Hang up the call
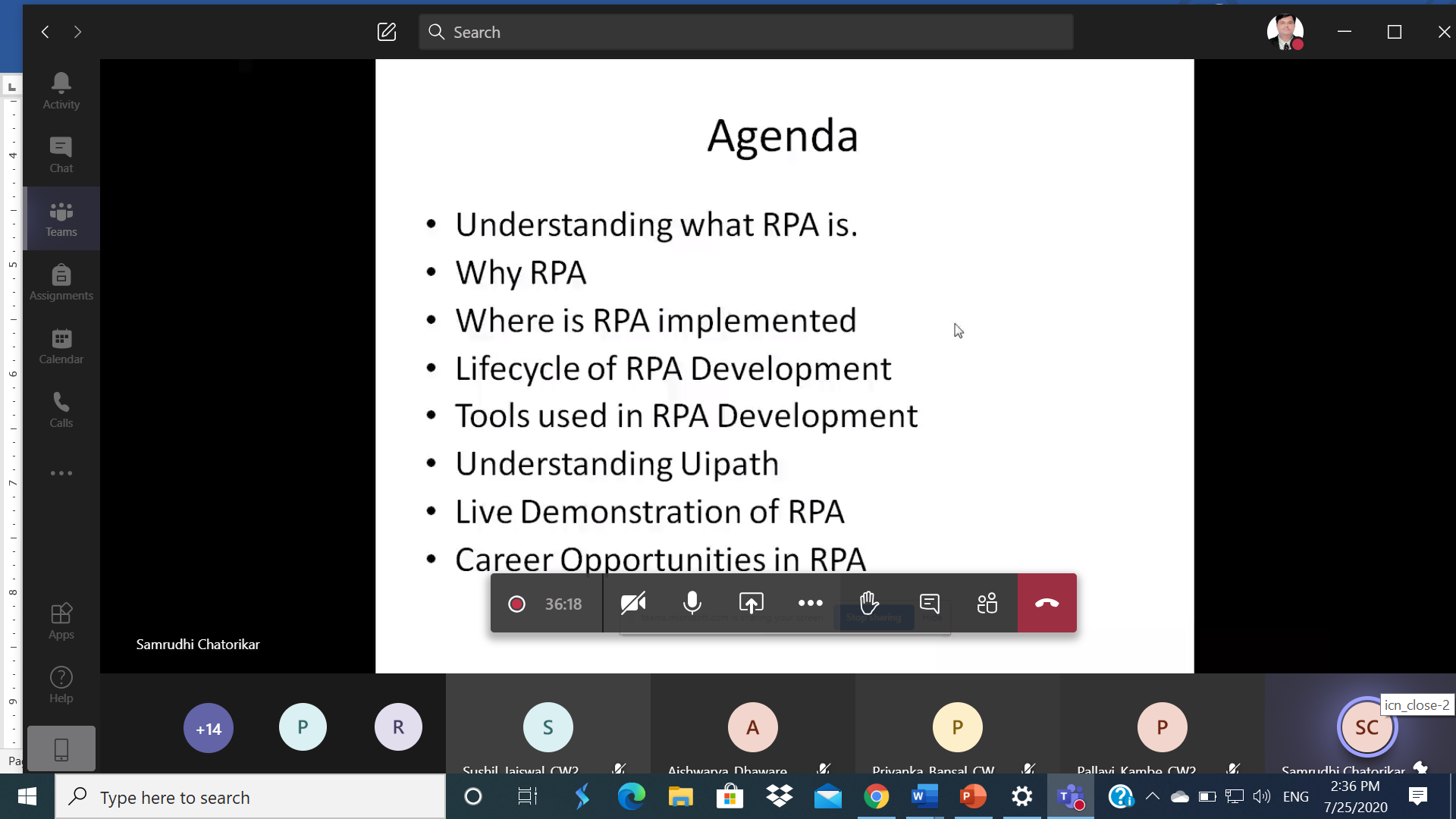 [1046, 604]
